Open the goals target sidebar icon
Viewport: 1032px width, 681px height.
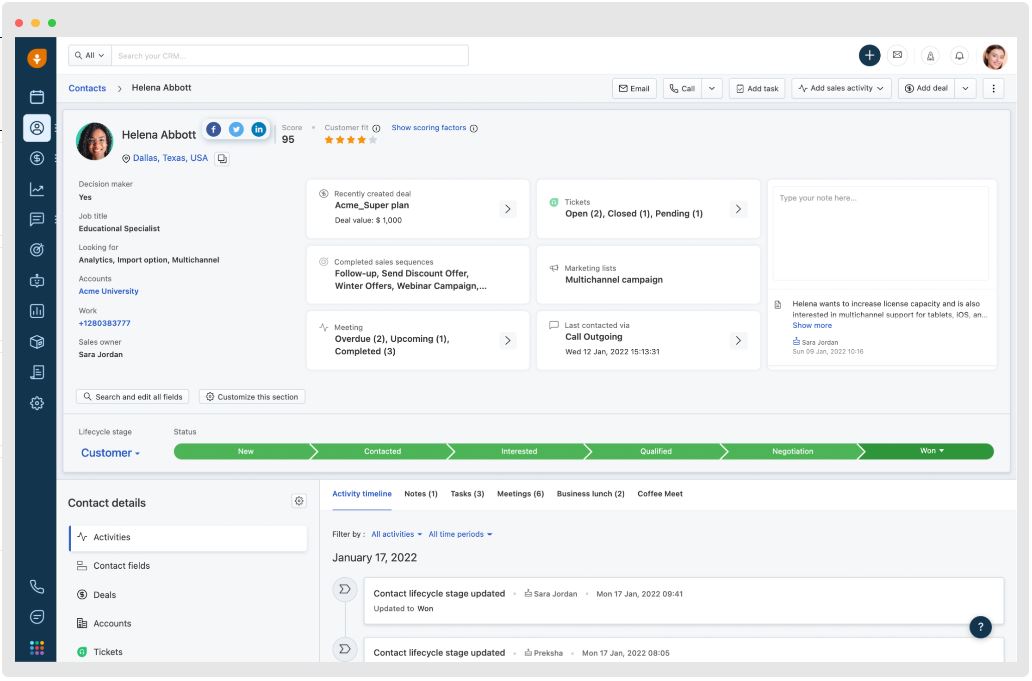[x=37, y=249]
